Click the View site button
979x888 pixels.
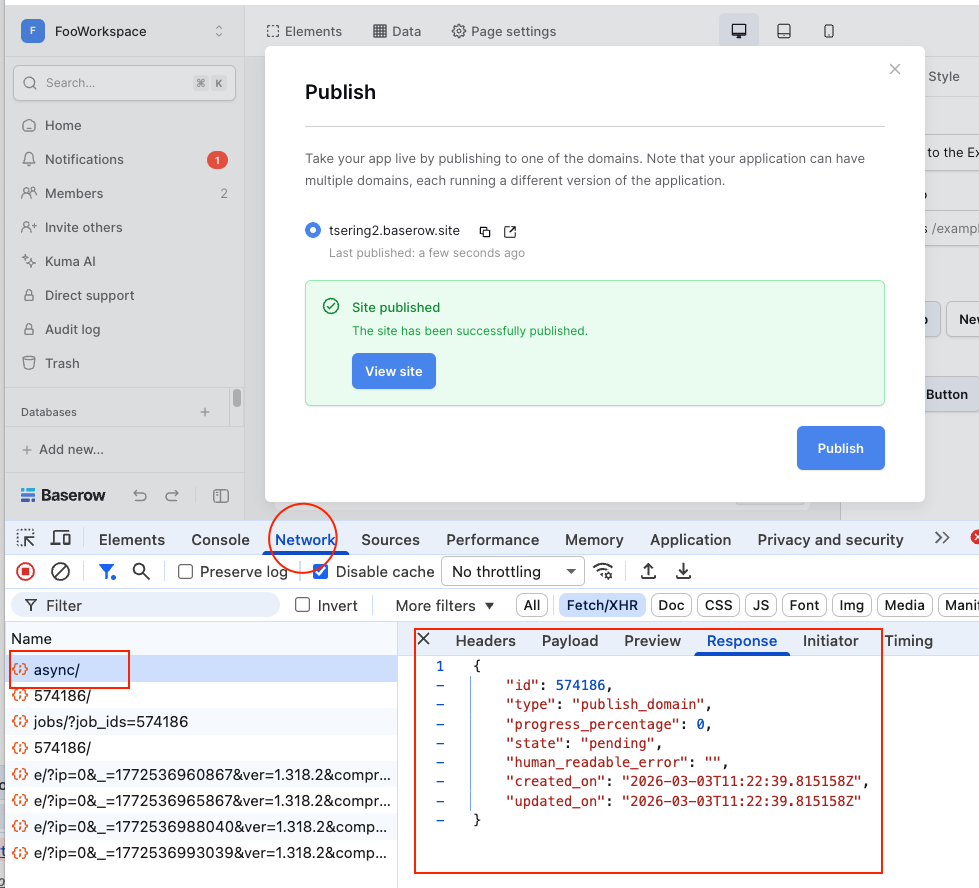(394, 371)
